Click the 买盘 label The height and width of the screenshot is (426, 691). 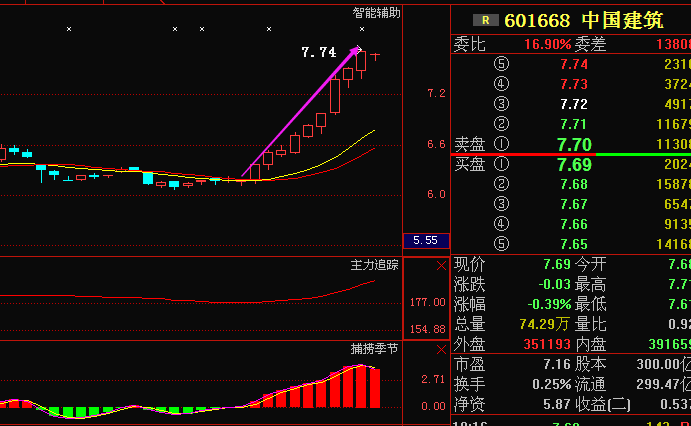(x=469, y=164)
